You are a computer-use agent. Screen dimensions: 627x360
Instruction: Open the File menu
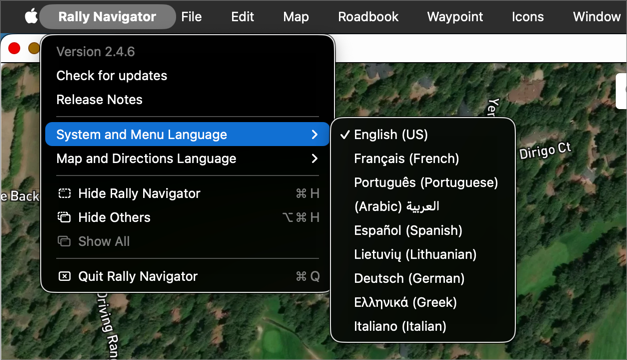pyautogui.click(x=191, y=17)
